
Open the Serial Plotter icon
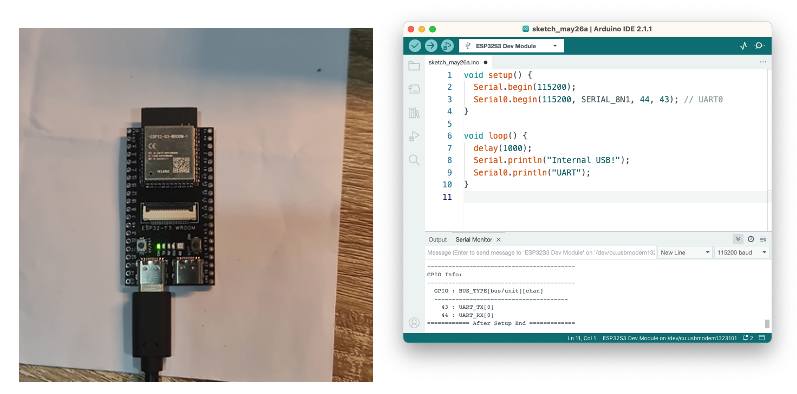tap(744, 46)
